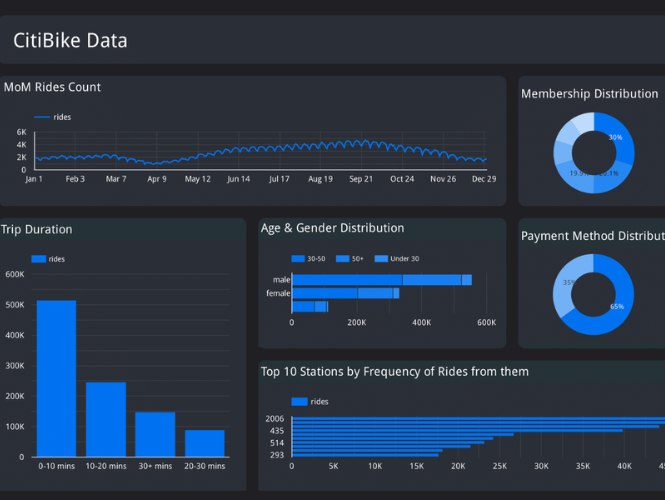This screenshot has width=665, height=500.
Task: Select the 20-30 mins bar
Action: [204, 443]
